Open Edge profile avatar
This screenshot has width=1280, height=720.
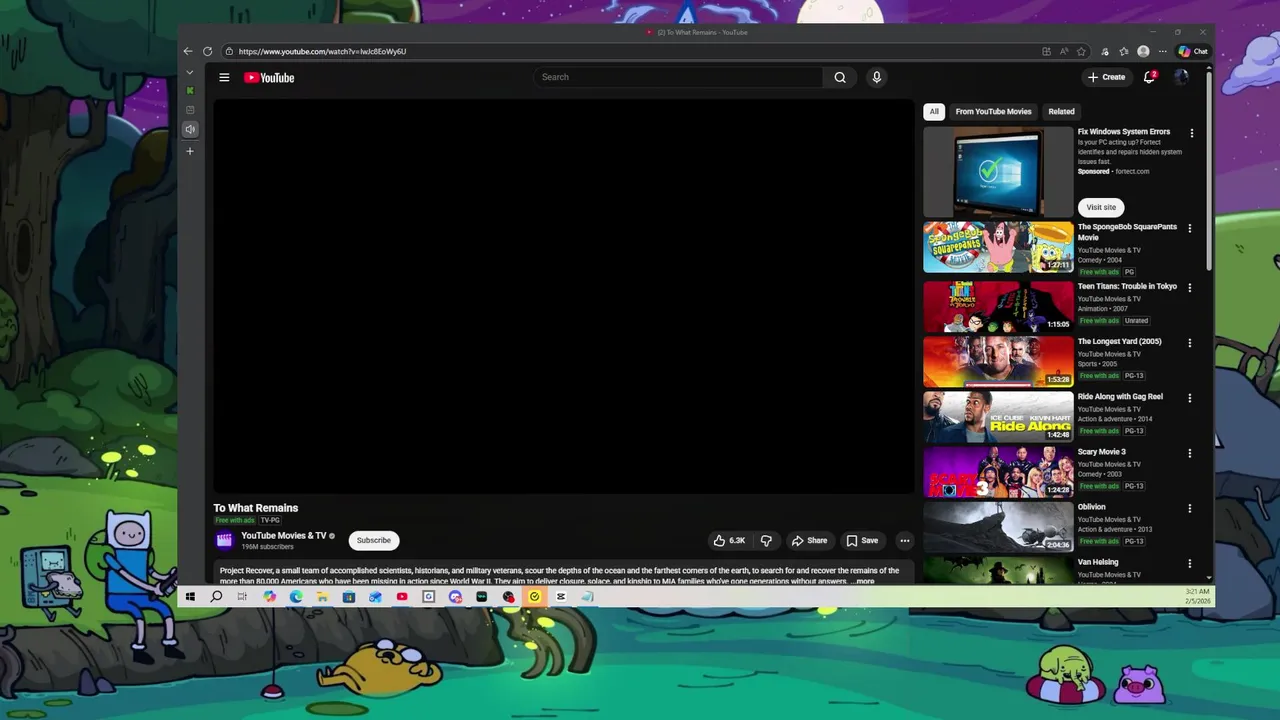(x=1143, y=51)
